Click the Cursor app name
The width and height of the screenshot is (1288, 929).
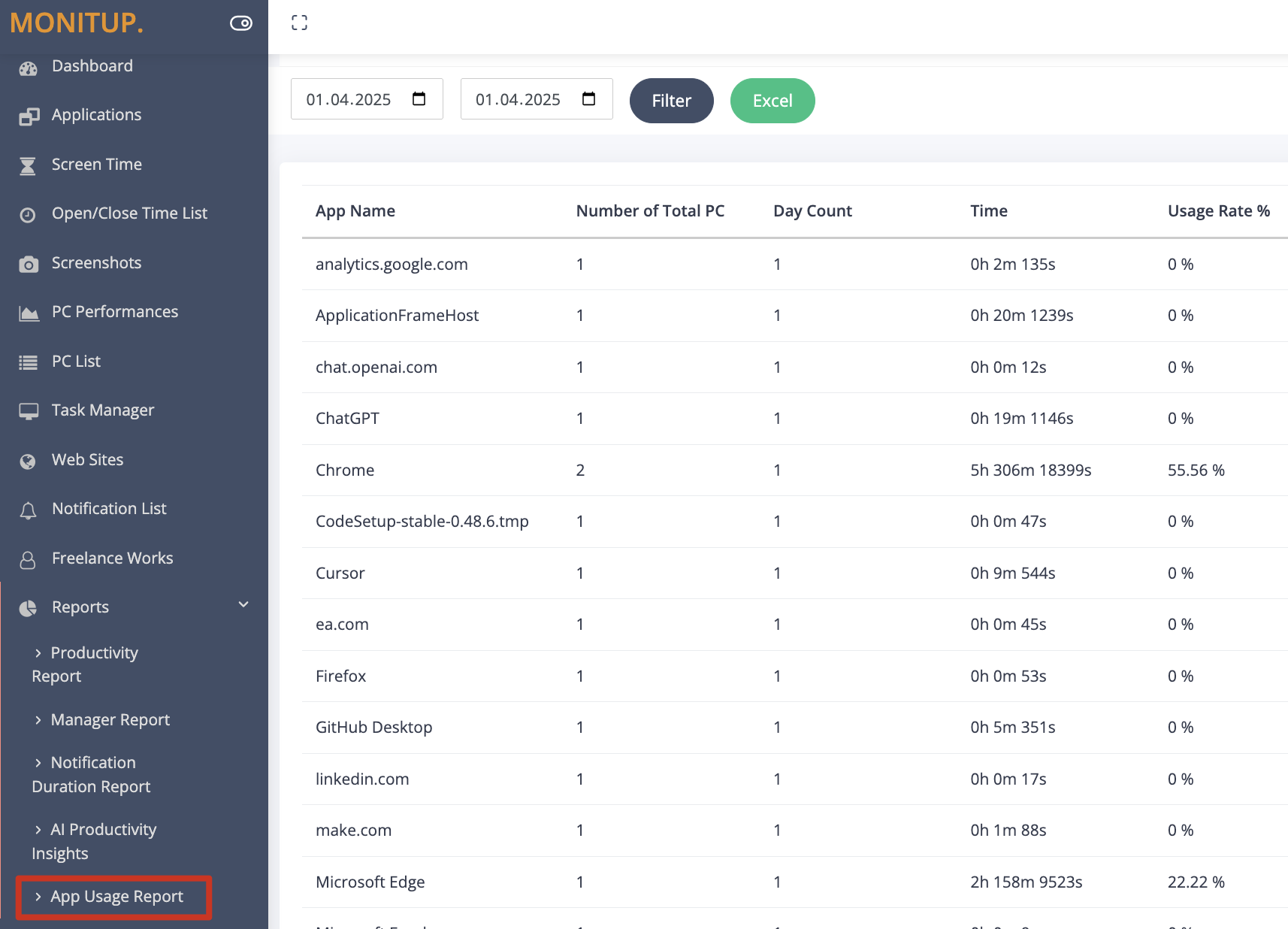coord(340,573)
